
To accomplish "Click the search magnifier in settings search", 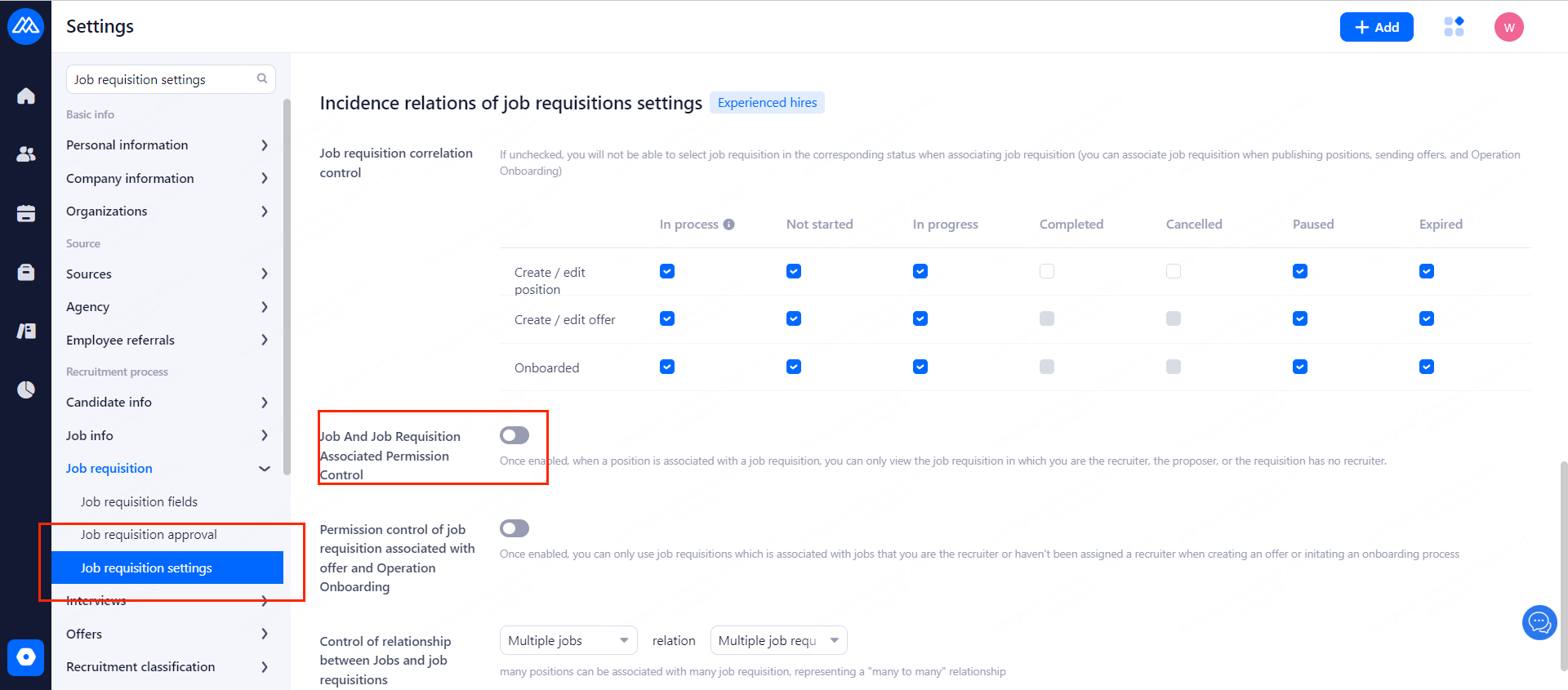I will pos(262,79).
